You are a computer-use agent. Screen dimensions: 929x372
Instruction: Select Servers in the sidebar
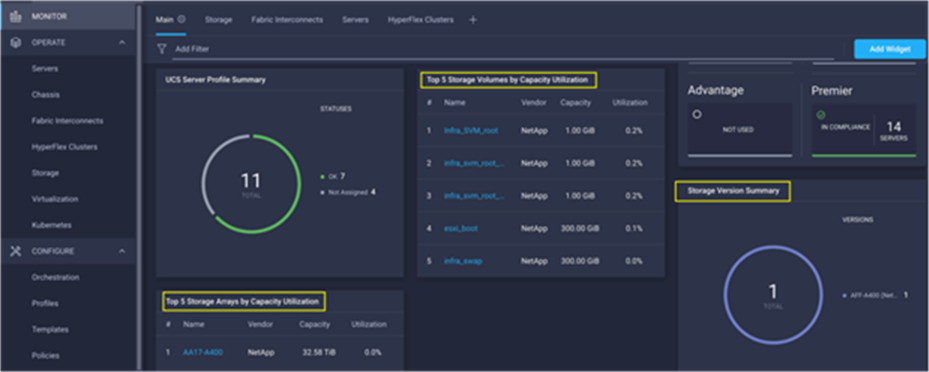(x=45, y=69)
